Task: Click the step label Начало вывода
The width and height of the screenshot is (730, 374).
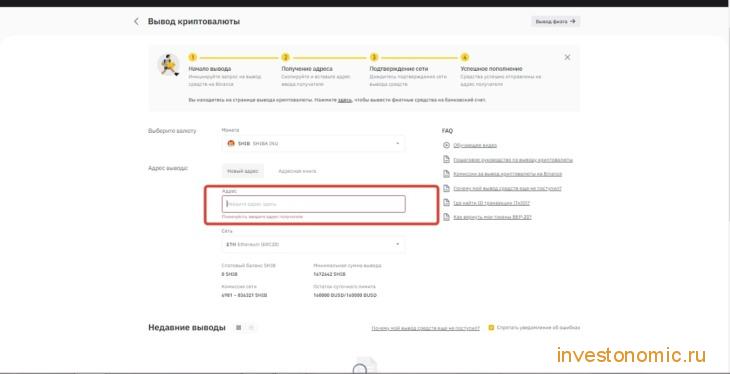Action: tap(210, 69)
